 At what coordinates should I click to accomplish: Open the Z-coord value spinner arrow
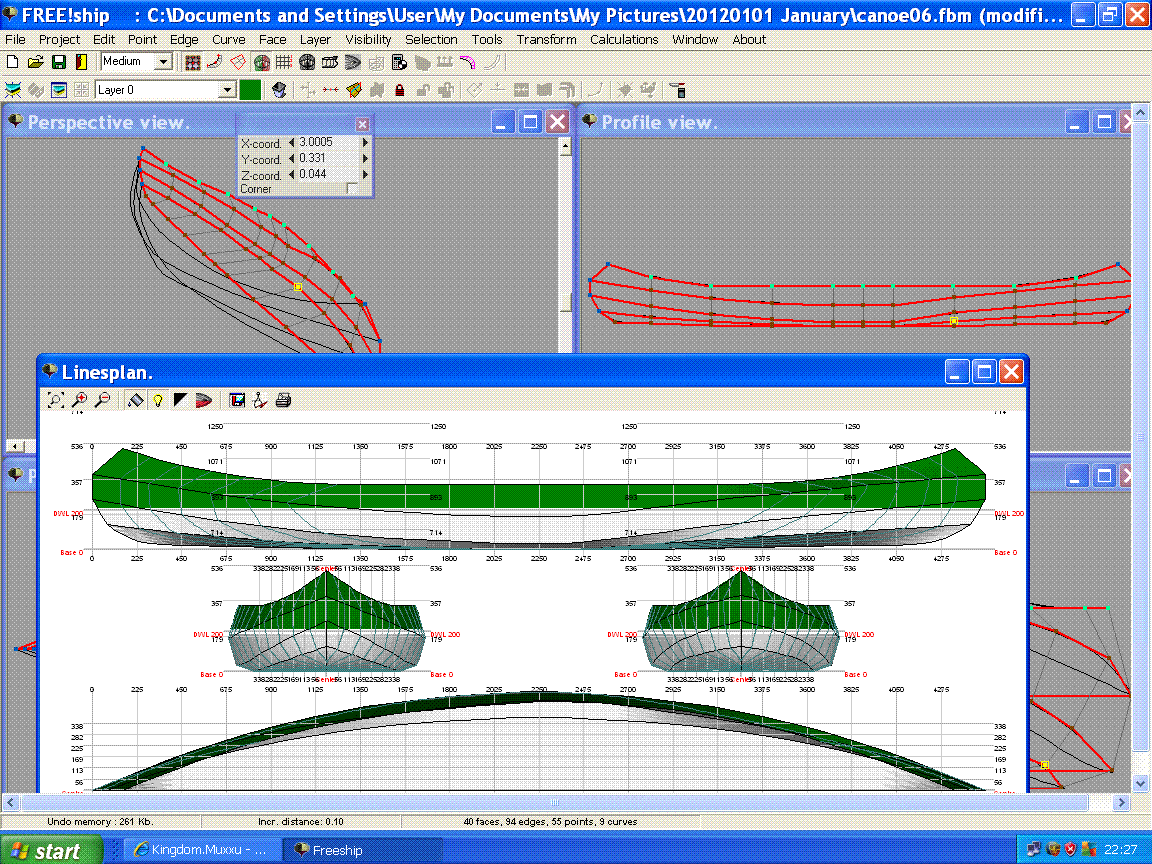(x=366, y=174)
